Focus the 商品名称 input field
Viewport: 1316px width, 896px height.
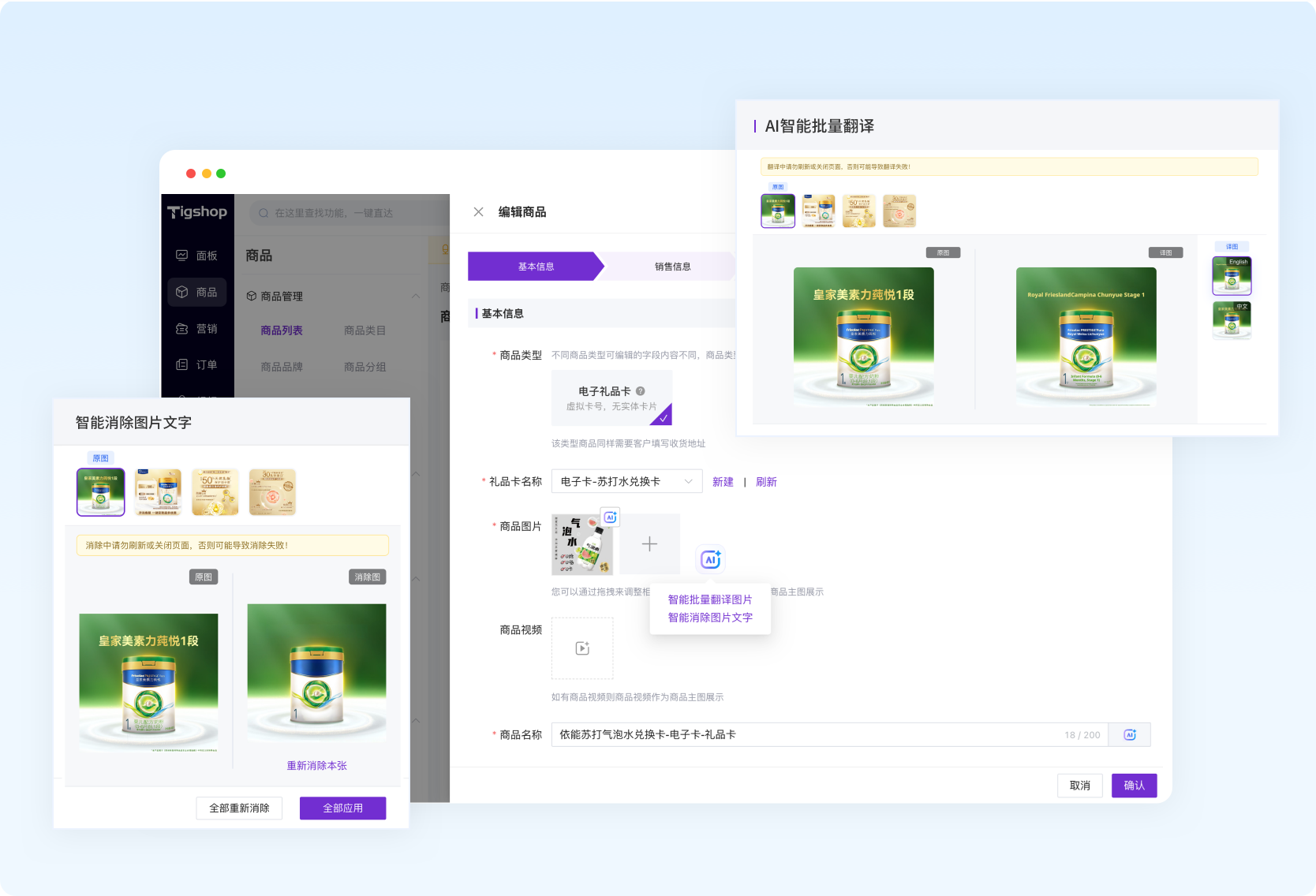click(829, 735)
